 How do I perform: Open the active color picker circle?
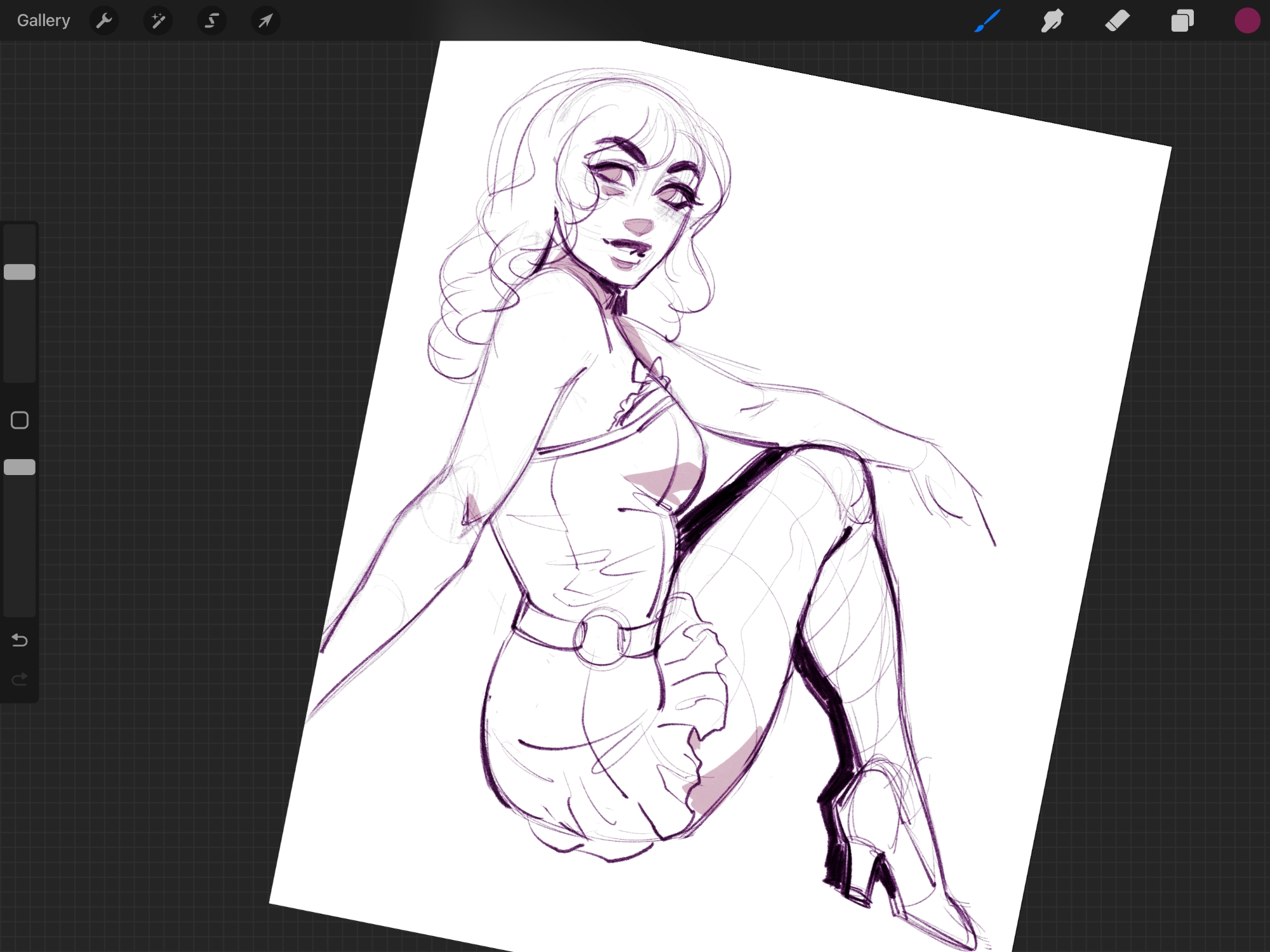click(1247, 21)
